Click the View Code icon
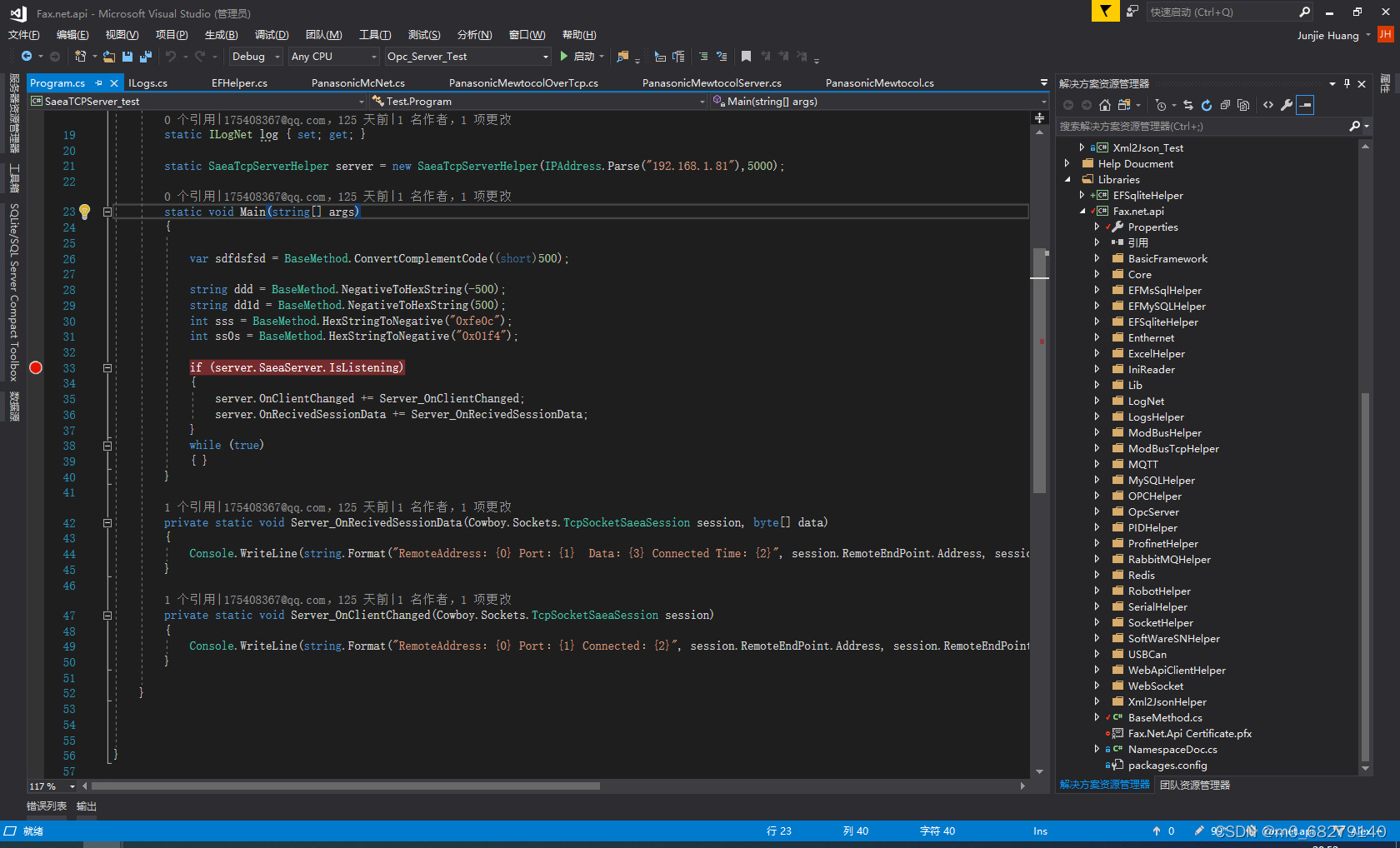The height and width of the screenshot is (848, 1400). click(x=1268, y=105)
